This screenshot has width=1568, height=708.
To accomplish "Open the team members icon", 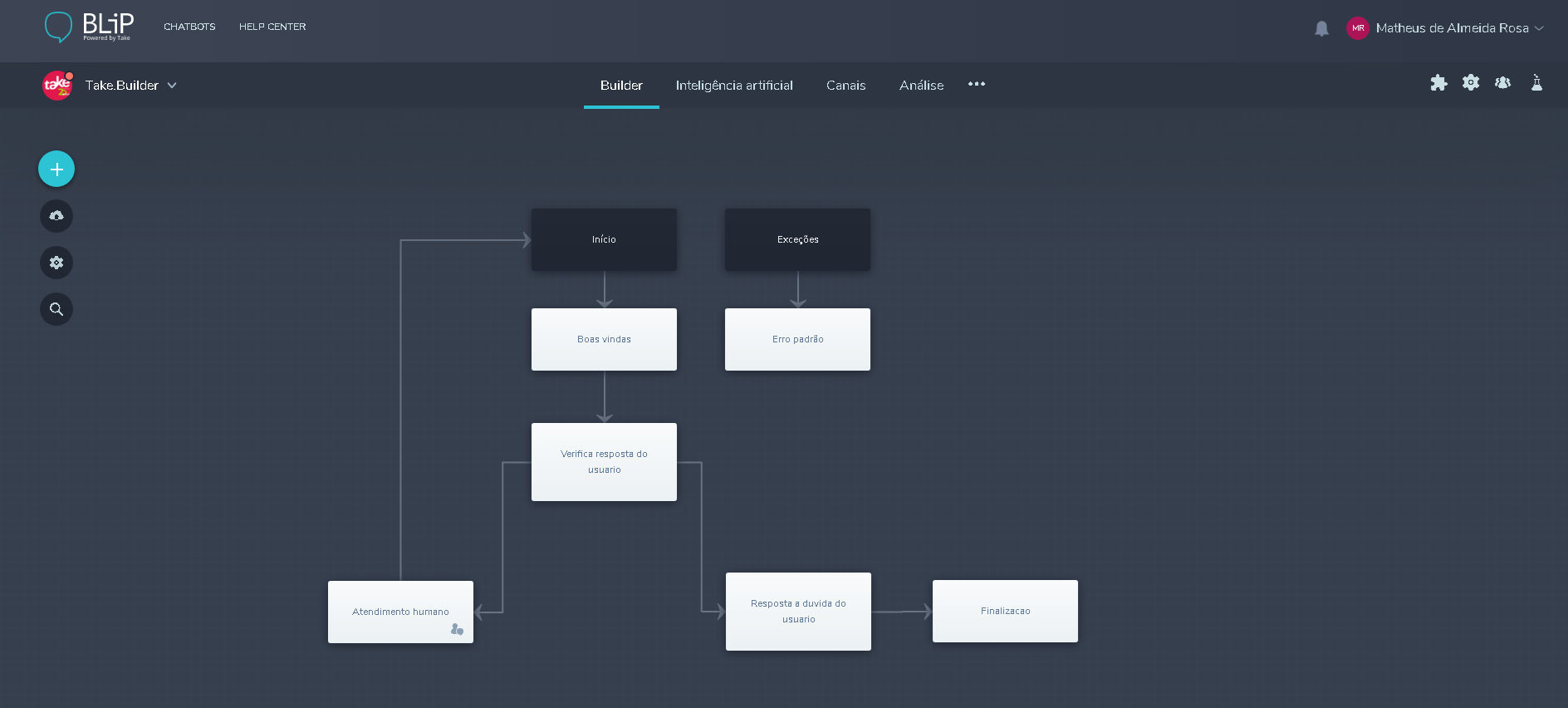I will point(1502,83).
